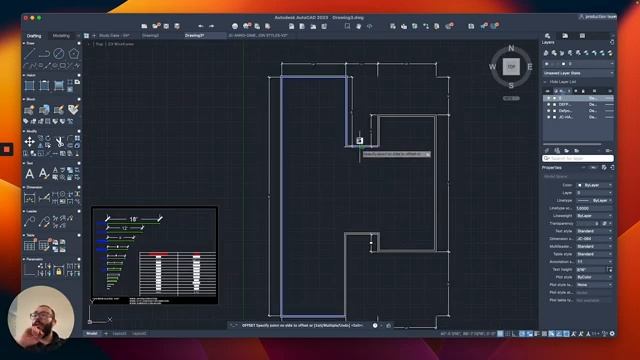
Task: Switch to the Drawing2 file tab
Action: 150,36
